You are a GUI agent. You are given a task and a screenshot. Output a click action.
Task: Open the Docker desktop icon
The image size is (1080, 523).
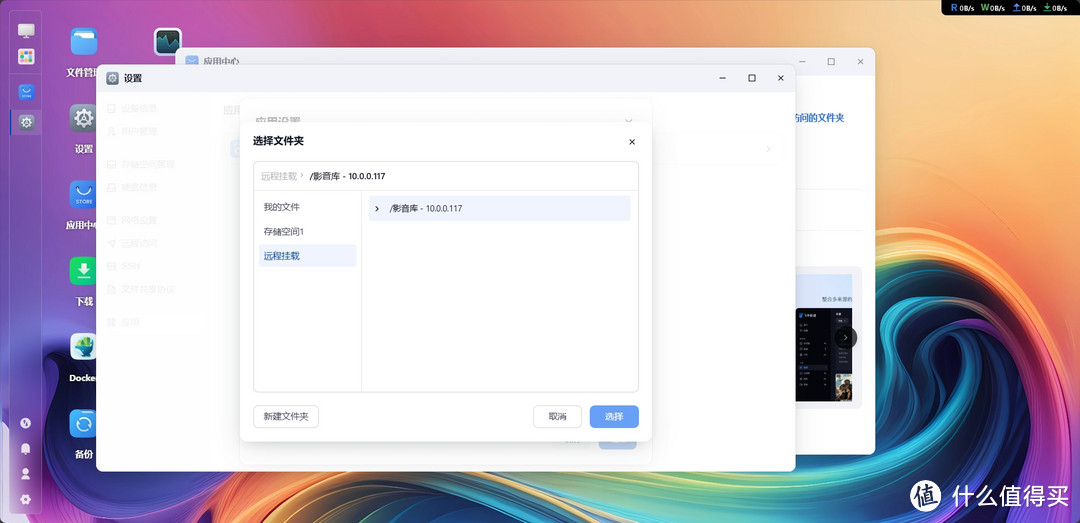84,347
